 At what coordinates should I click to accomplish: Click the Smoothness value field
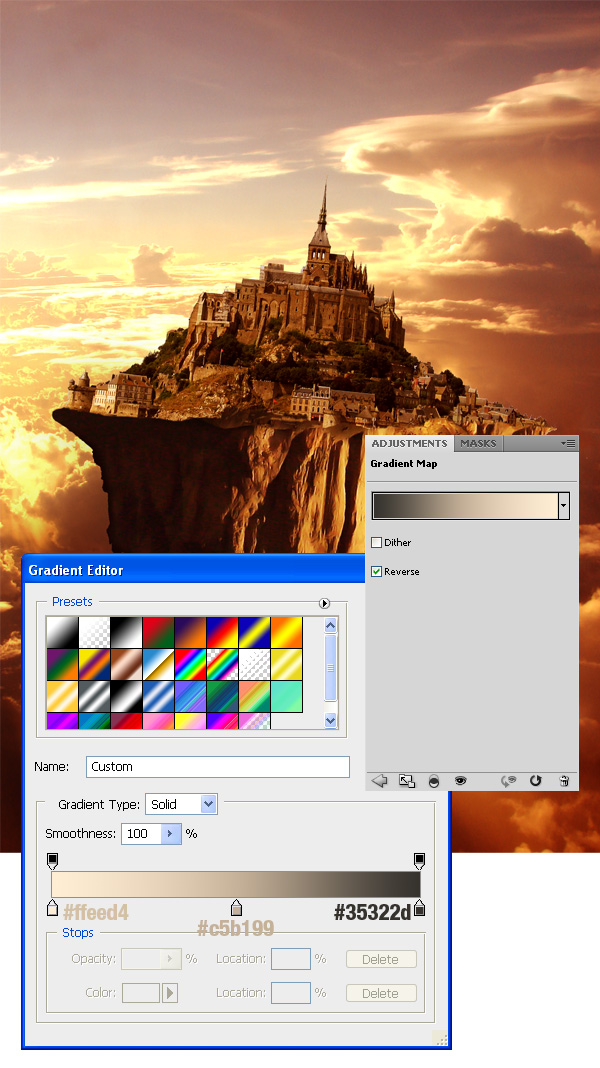[x=142, y=834]
